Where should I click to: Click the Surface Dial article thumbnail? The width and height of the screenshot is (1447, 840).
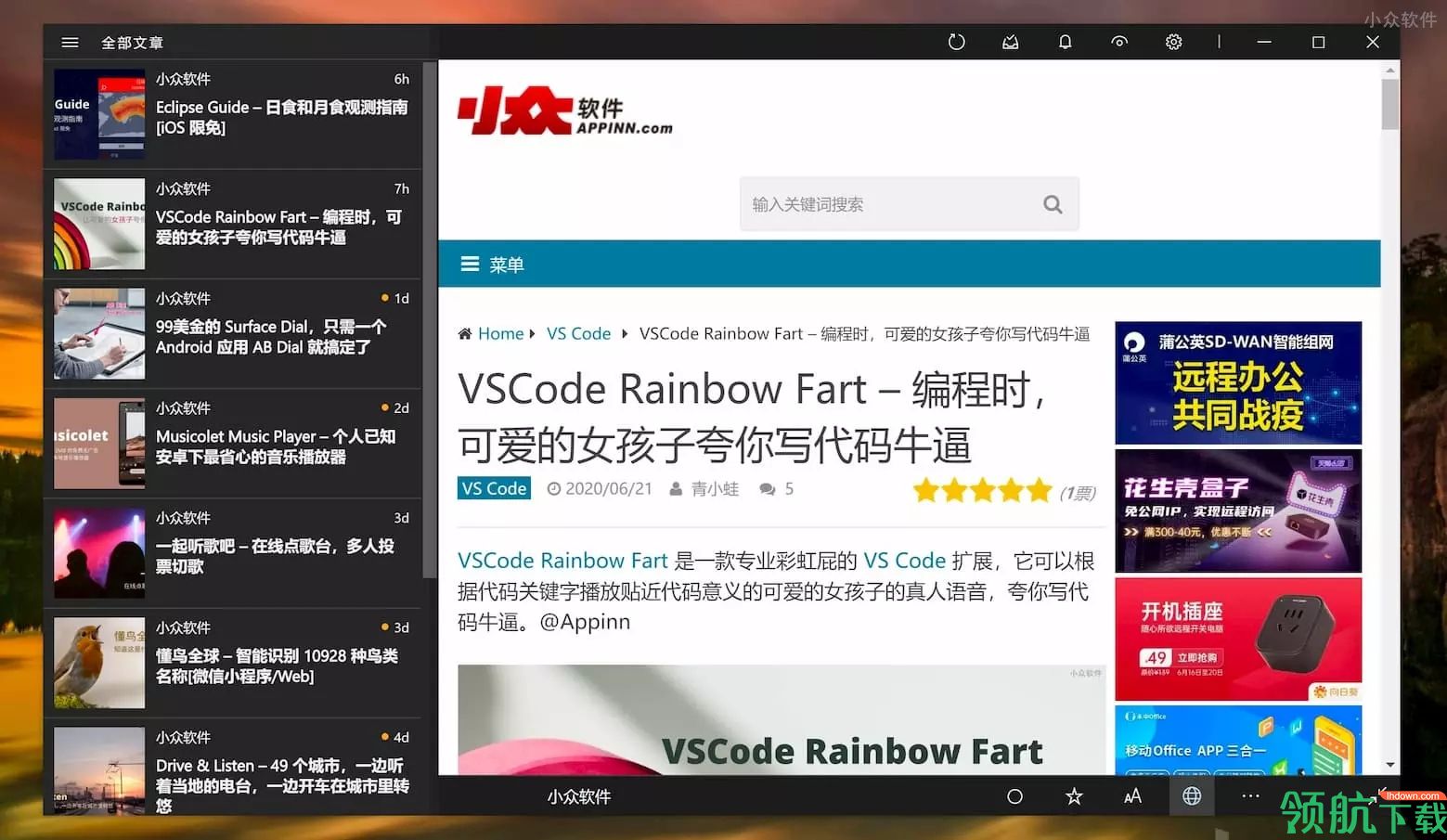pos(99,333)
